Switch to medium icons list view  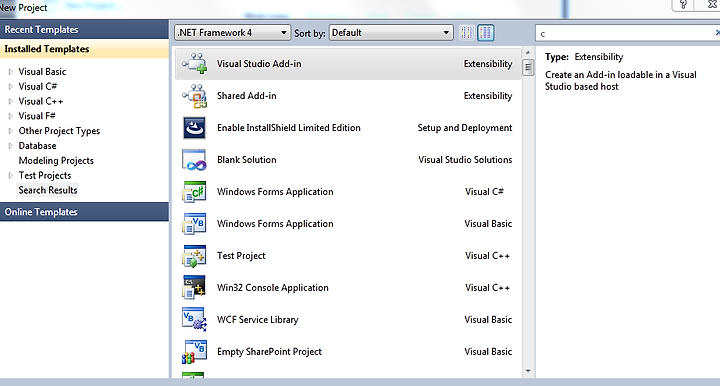(486, 33)
